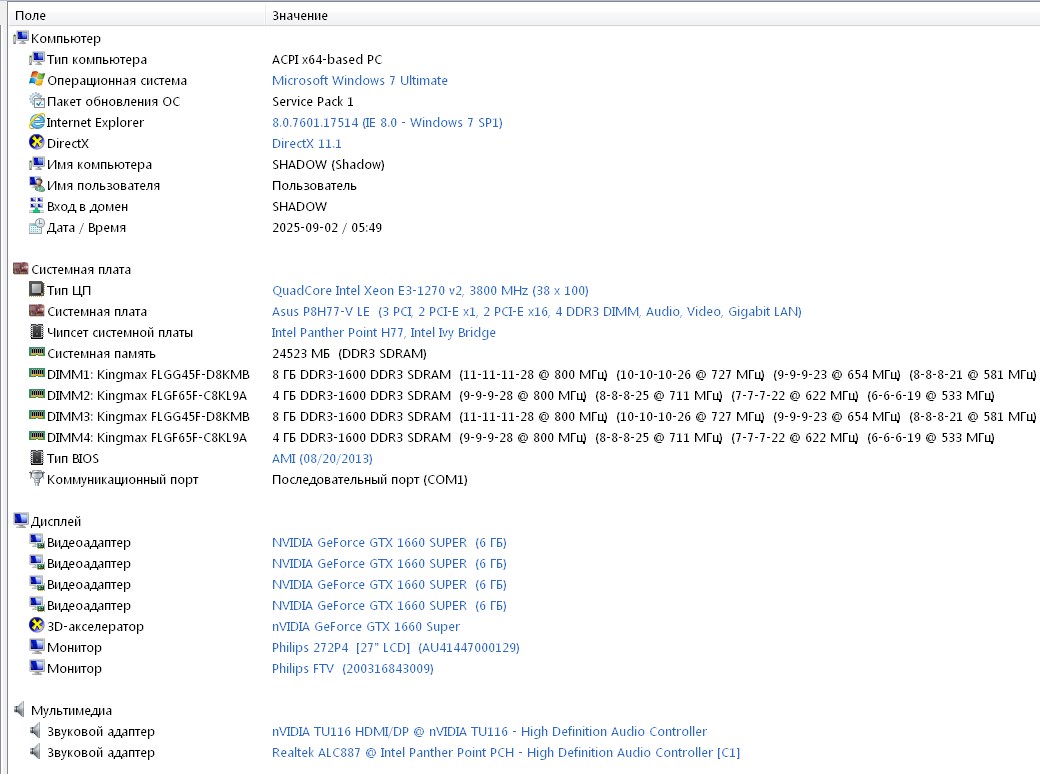Select the ACPI x64-based PC value

tap(327, 60)
